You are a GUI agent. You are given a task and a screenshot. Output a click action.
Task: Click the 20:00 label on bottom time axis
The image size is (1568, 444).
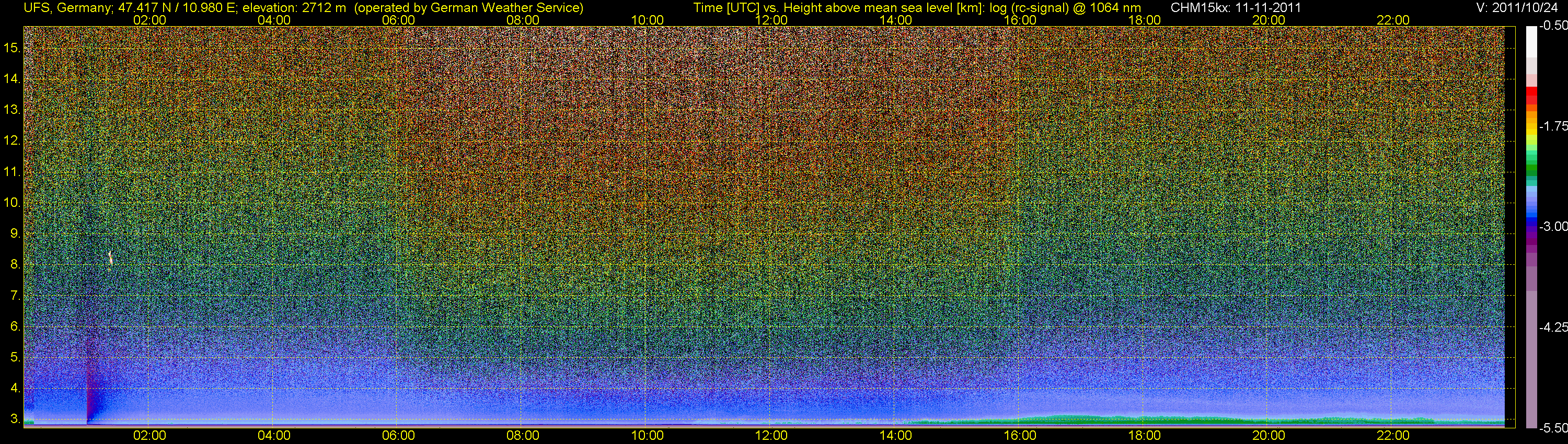[1269, 436]
